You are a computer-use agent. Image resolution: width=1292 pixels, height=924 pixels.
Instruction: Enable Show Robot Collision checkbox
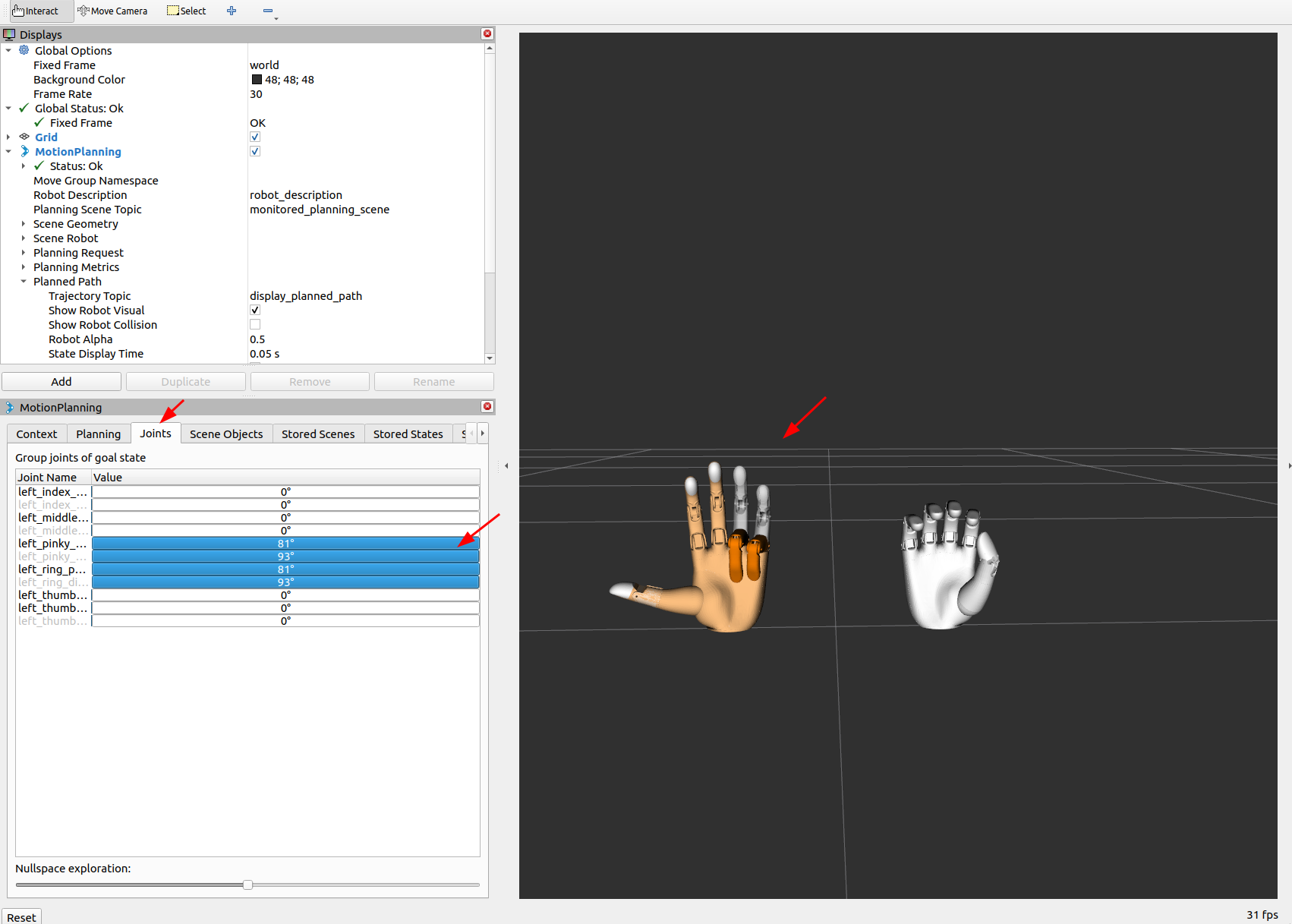point(255,325)
